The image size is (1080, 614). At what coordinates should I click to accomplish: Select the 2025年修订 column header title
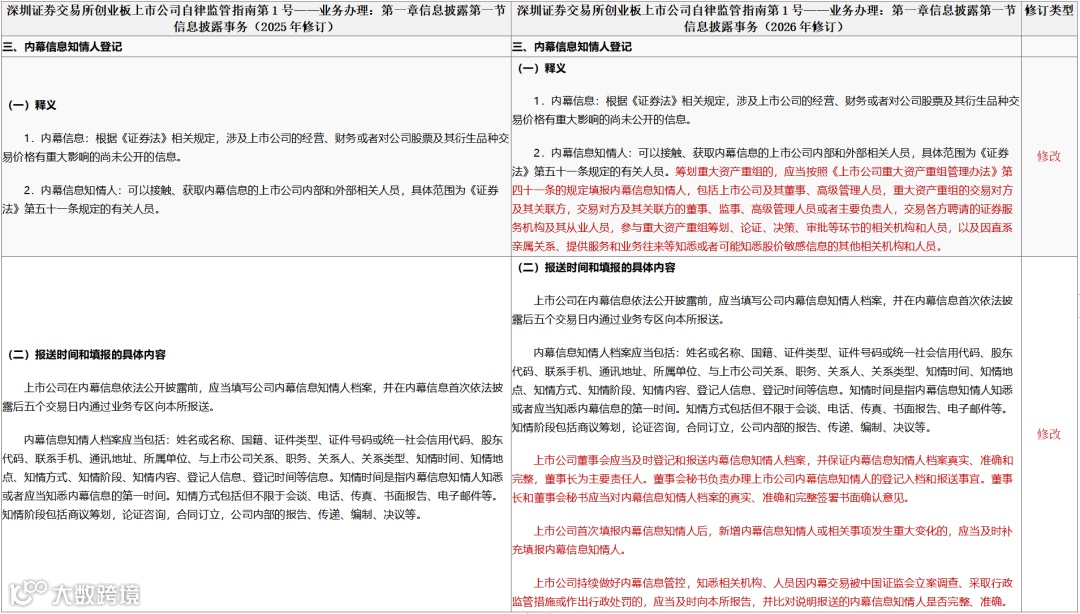click(x=256, y=19)
